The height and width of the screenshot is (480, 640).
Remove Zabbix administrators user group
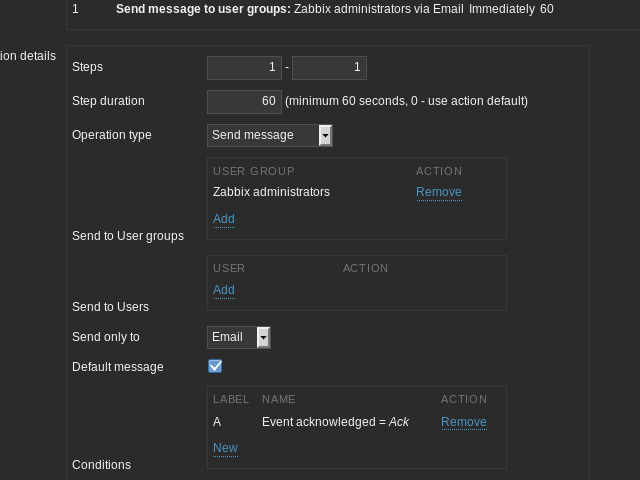[x=439, y=192]
